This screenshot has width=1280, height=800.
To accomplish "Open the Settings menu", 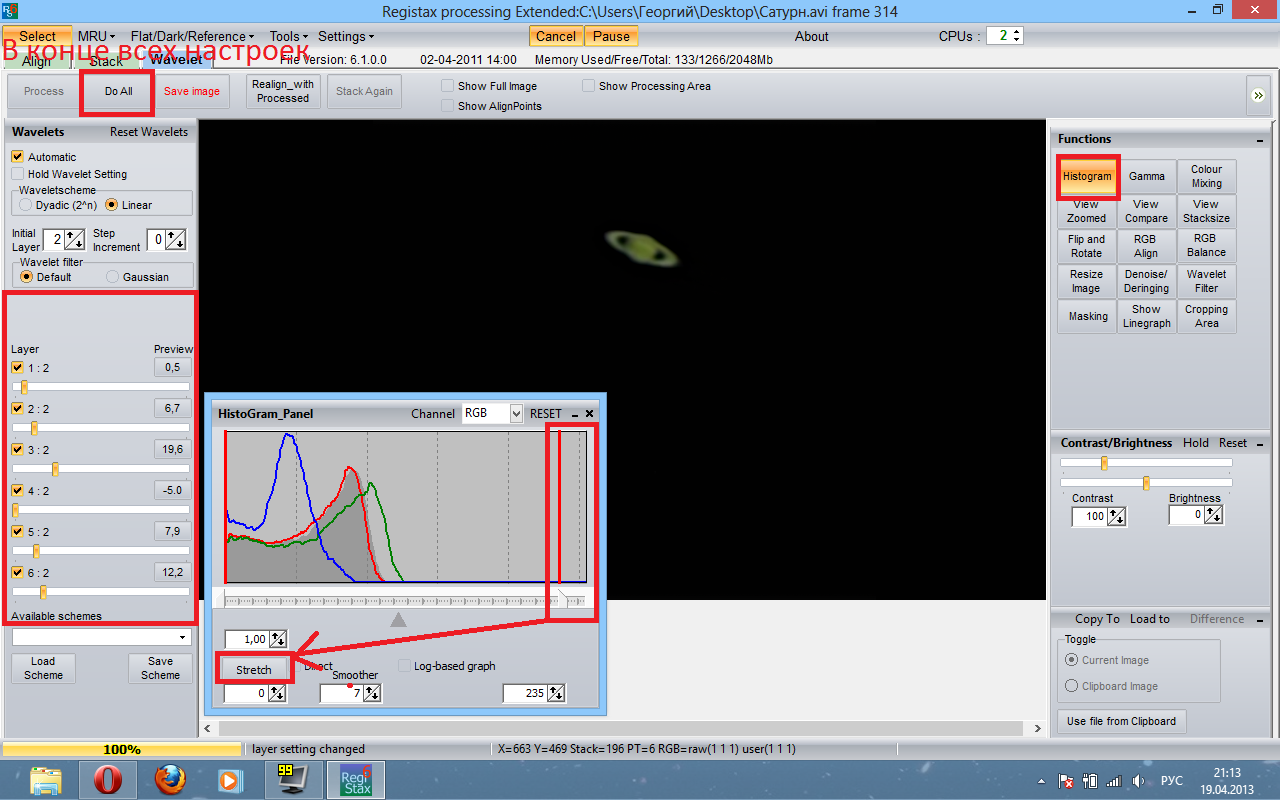I will point(347,36).
